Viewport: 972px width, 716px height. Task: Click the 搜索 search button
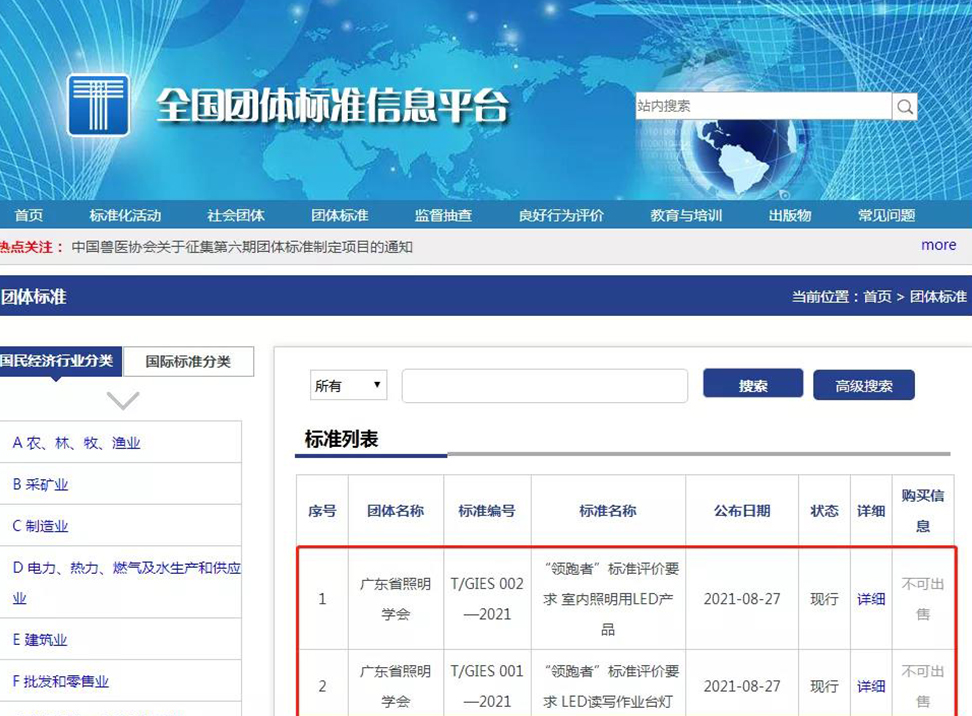tap(752, 384)
